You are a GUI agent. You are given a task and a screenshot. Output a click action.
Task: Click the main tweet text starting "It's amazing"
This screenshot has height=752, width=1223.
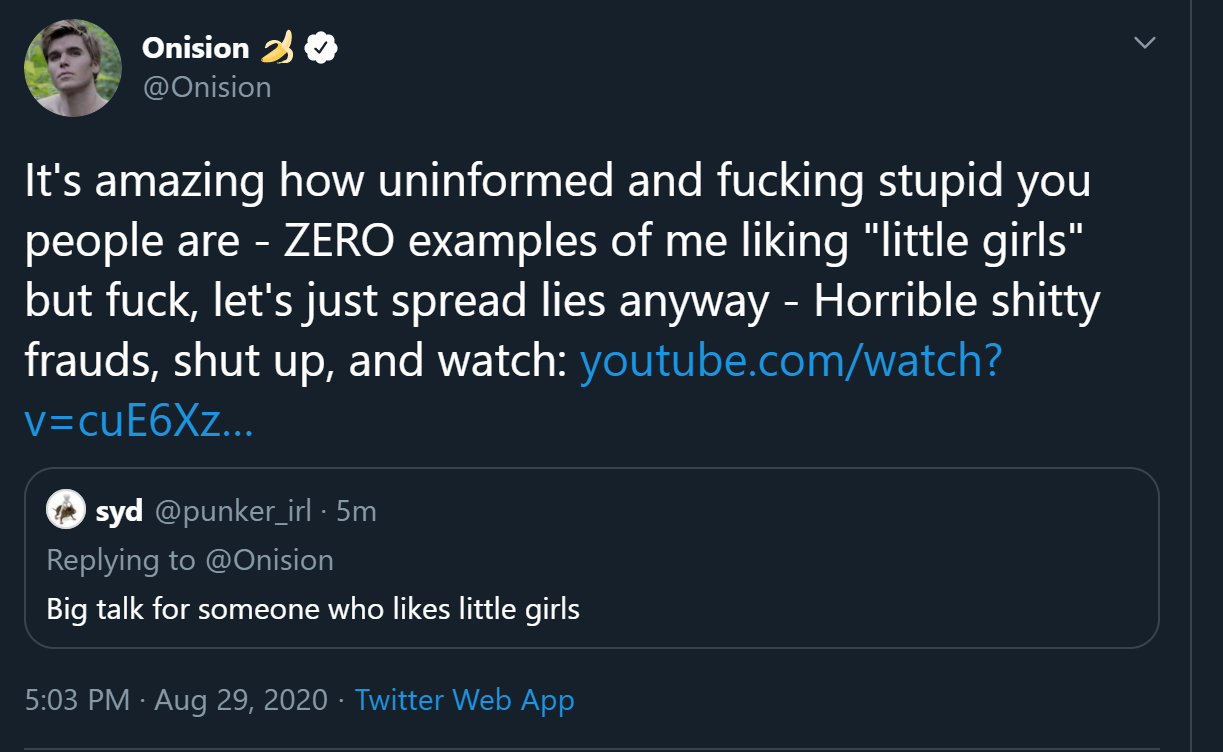click(x=560, y=300)
